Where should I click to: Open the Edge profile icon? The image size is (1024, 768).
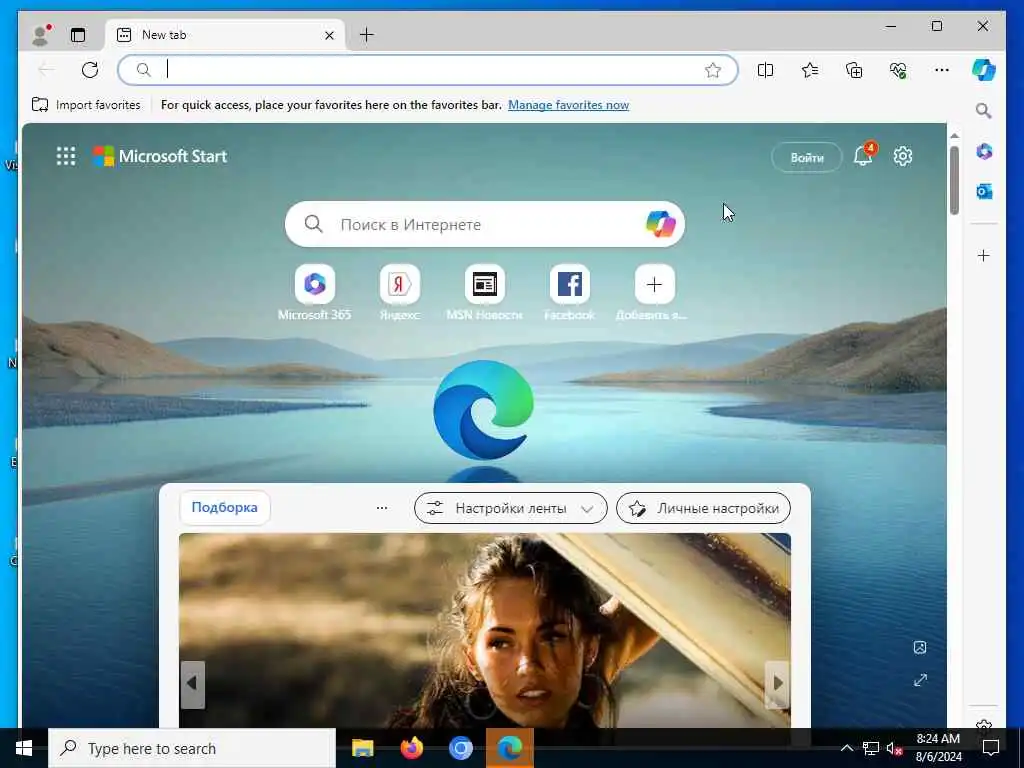pyautogui.click(x=41, y=35)
